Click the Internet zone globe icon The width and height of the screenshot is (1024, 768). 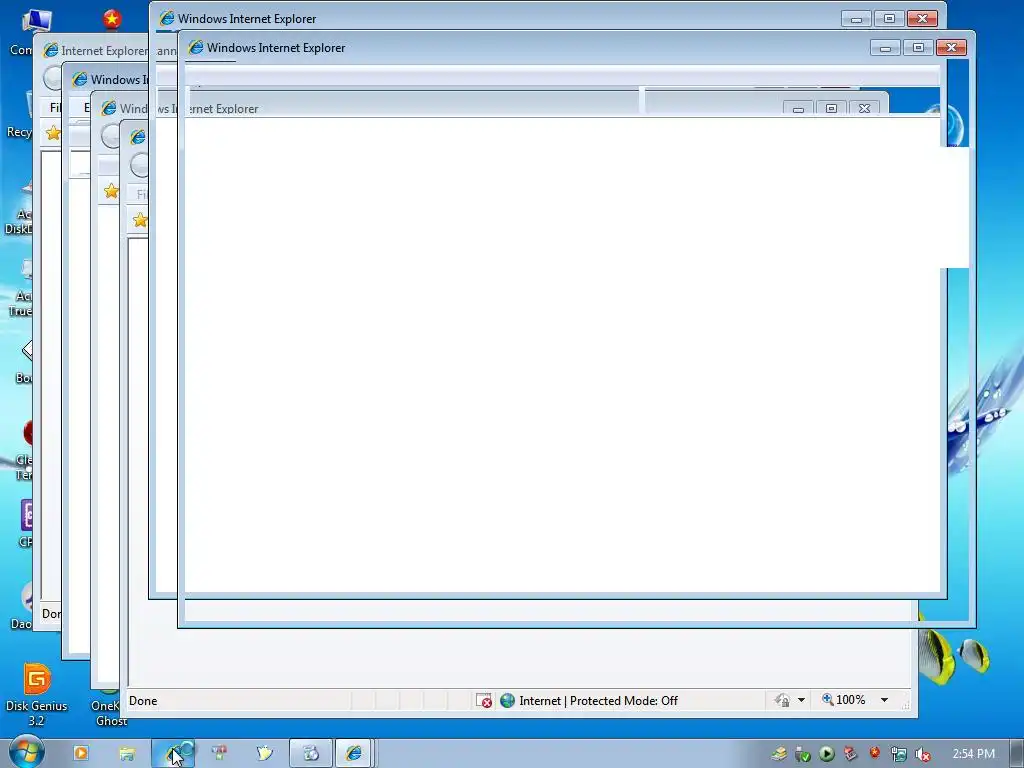click(507, 701)
